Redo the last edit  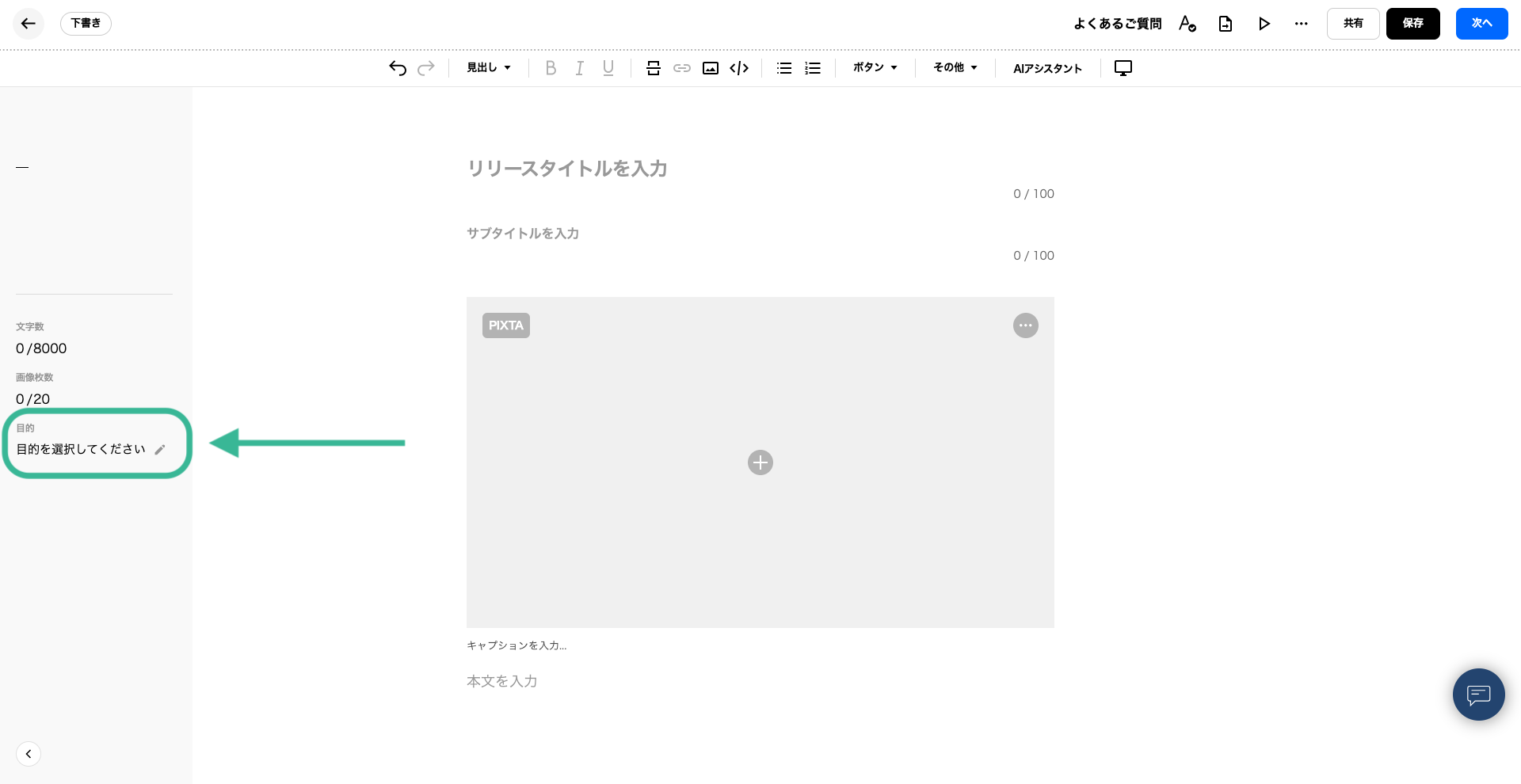tap(426, 68)
